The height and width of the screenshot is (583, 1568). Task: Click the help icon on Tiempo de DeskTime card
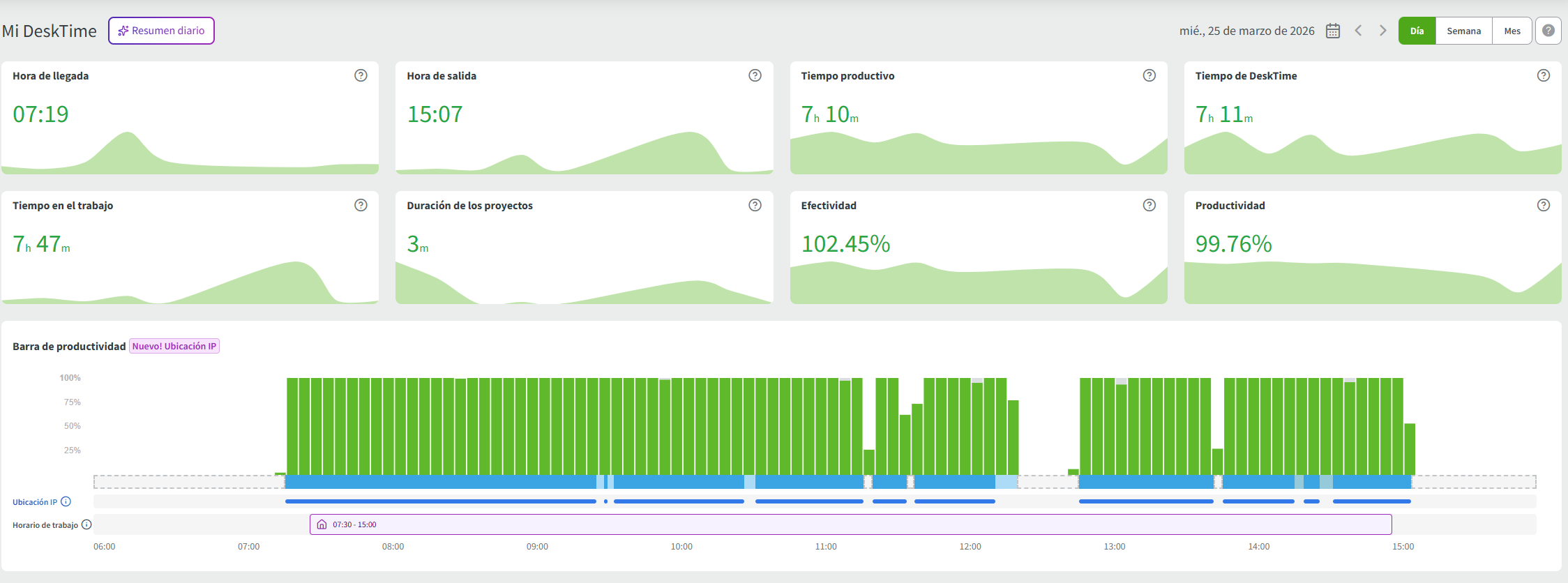point(1543,75)
